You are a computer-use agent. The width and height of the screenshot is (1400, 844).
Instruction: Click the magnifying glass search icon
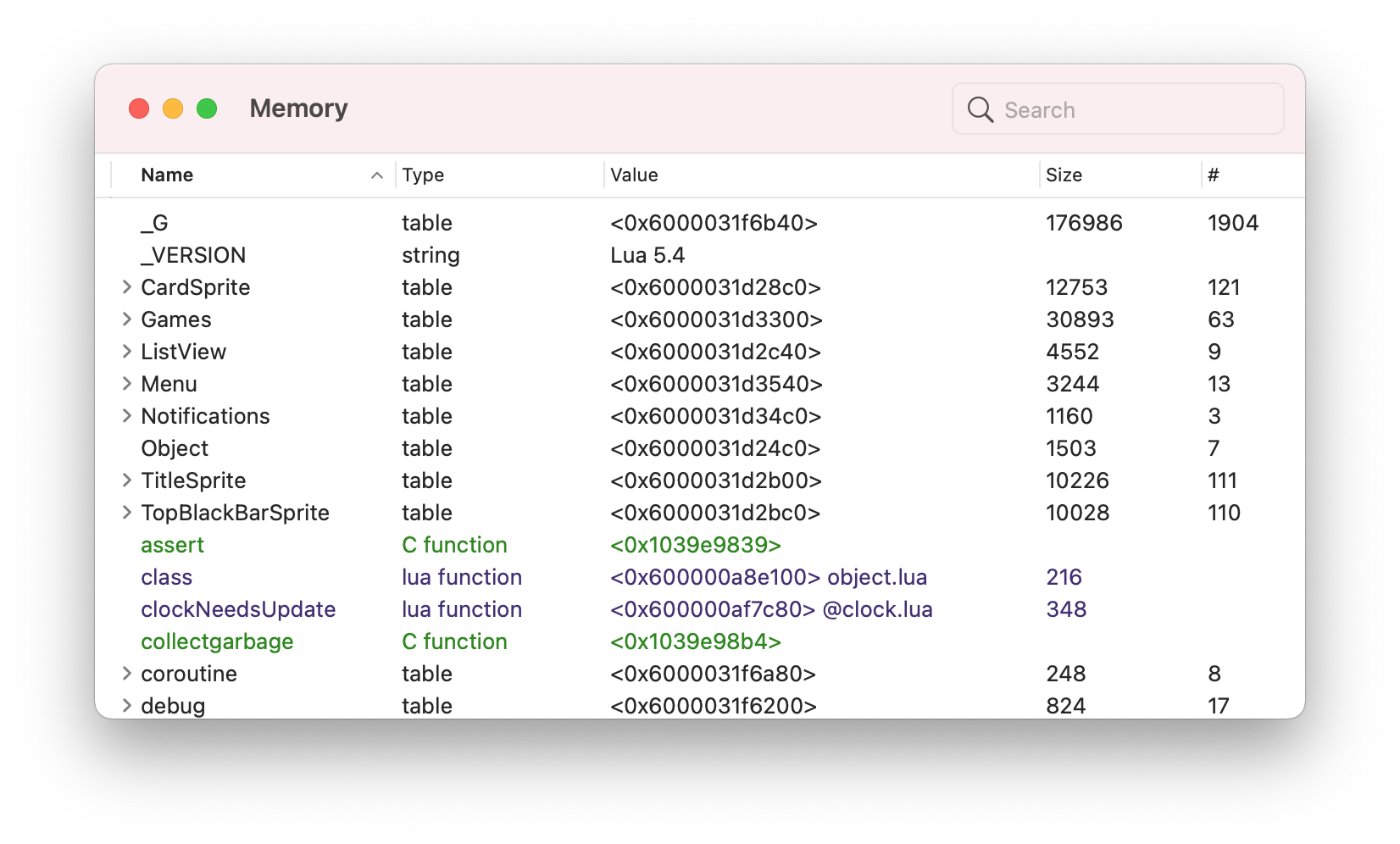pyautogui.click(x=980, y=109)
